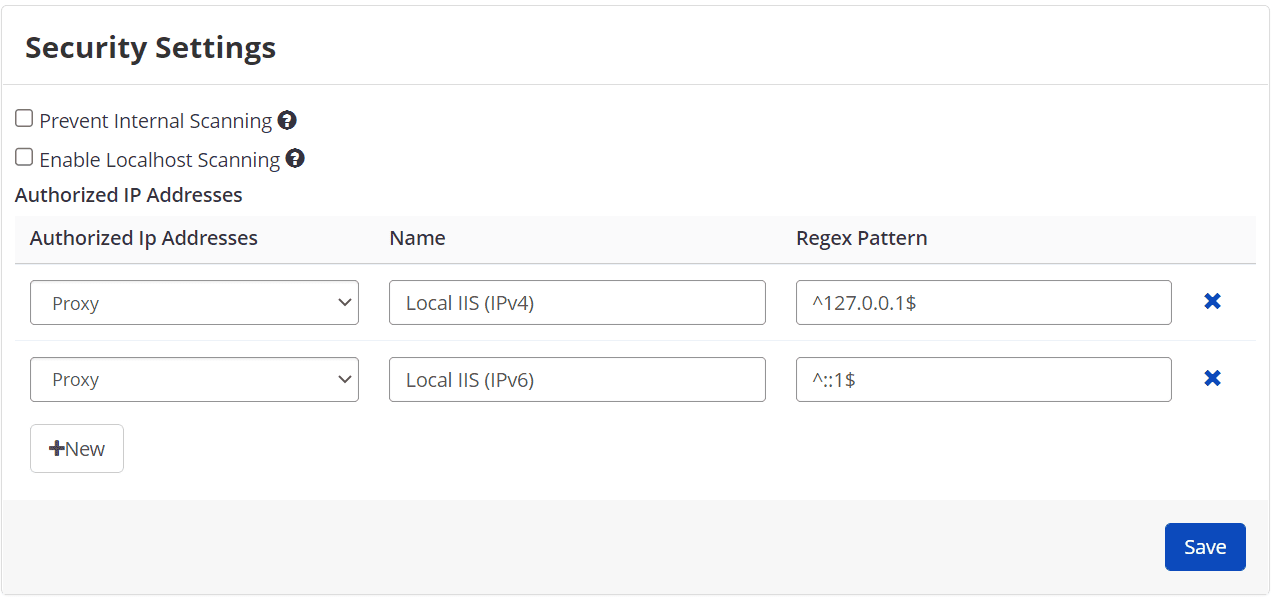1276x600 pixels.
Task: Click the help icon beside Prevent Internal Scanning
Action: point(287,119)
